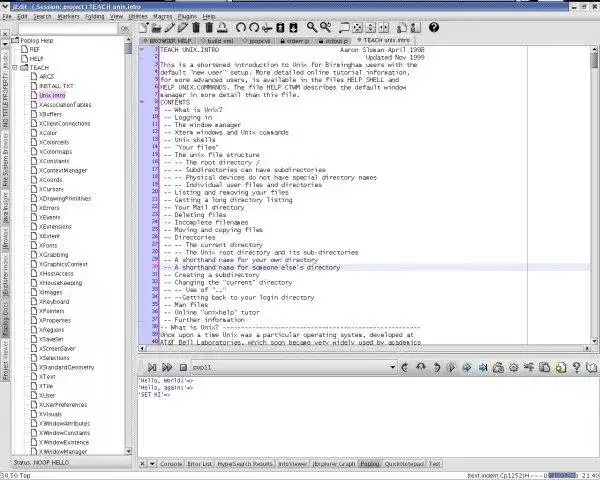Open the Console dock button
This screenshot has height=480, width=600.
[x=171, y=464]
